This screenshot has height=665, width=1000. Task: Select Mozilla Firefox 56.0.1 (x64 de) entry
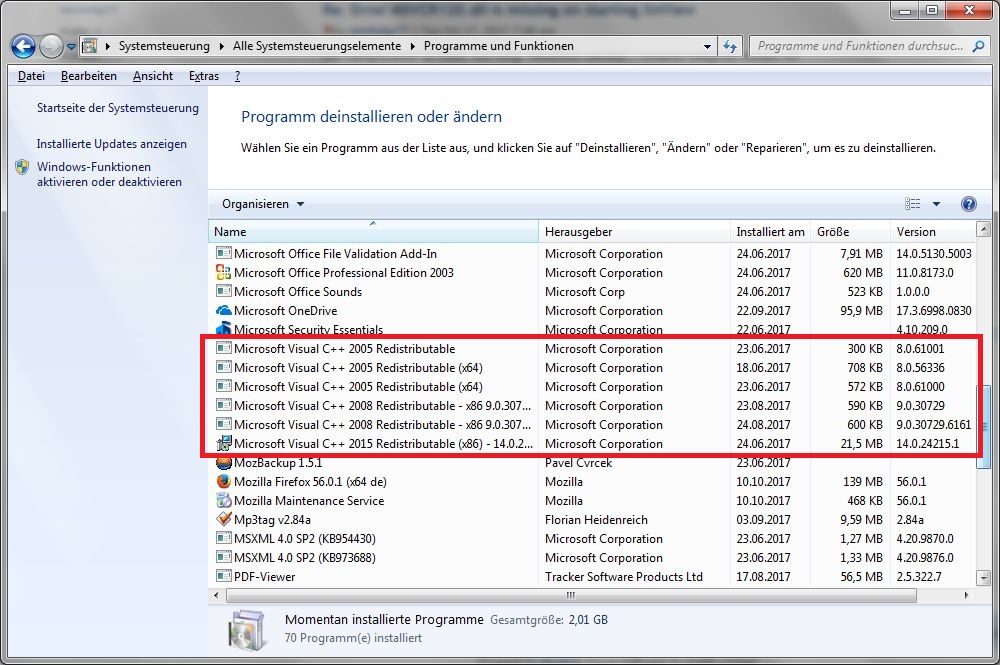[311, 481]
